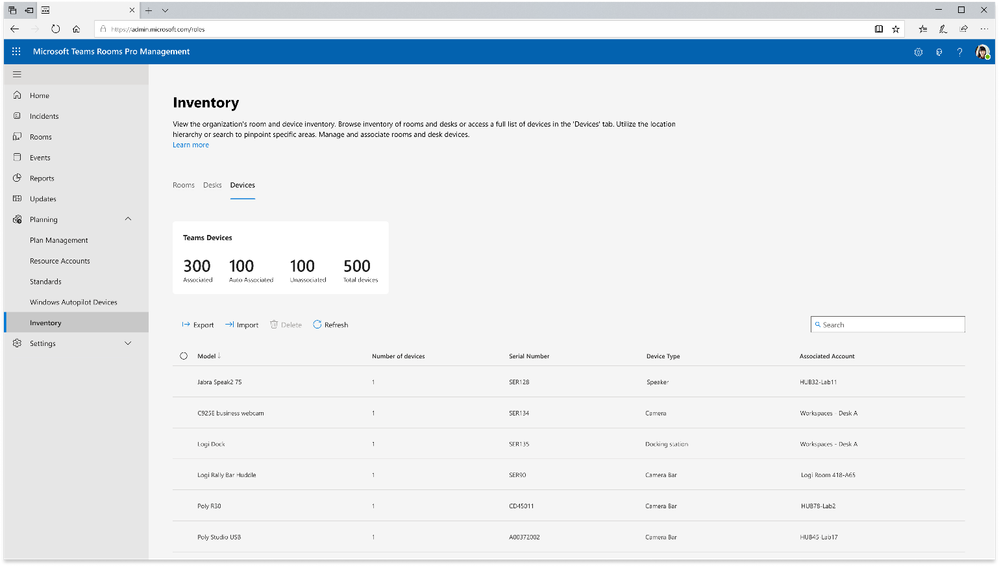
Task: Click the Import button
Action: (241, 324)
